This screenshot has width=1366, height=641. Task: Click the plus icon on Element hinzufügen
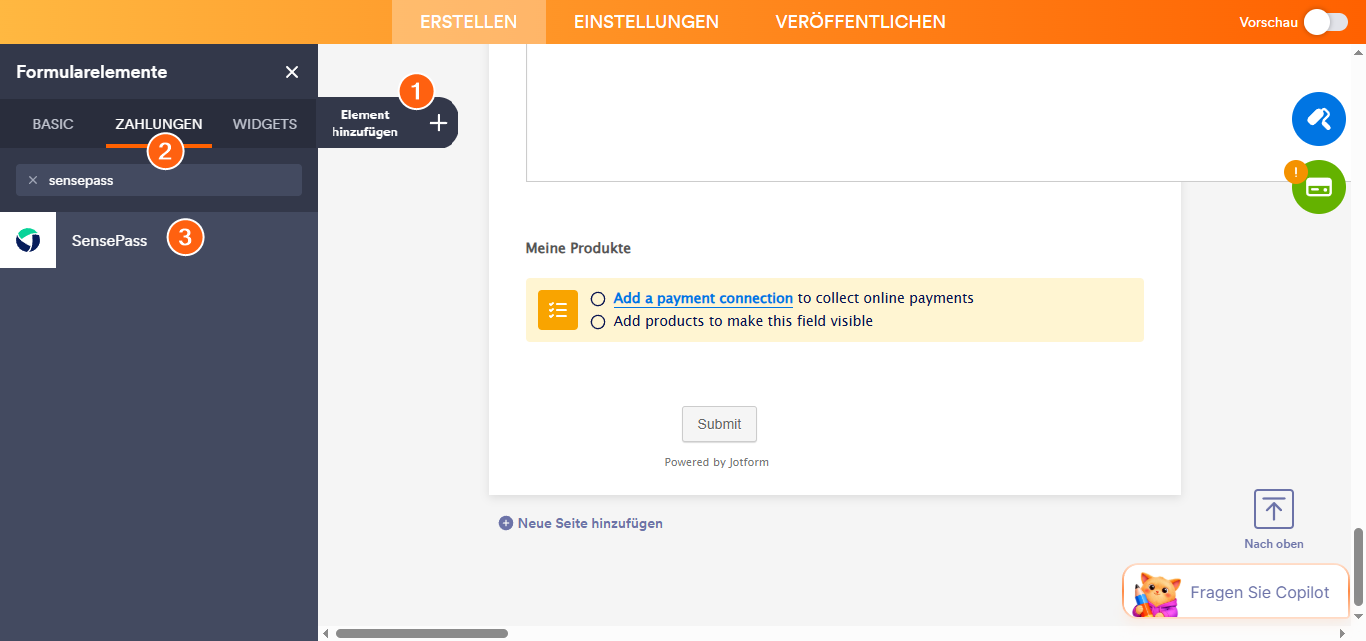point(437,122)
